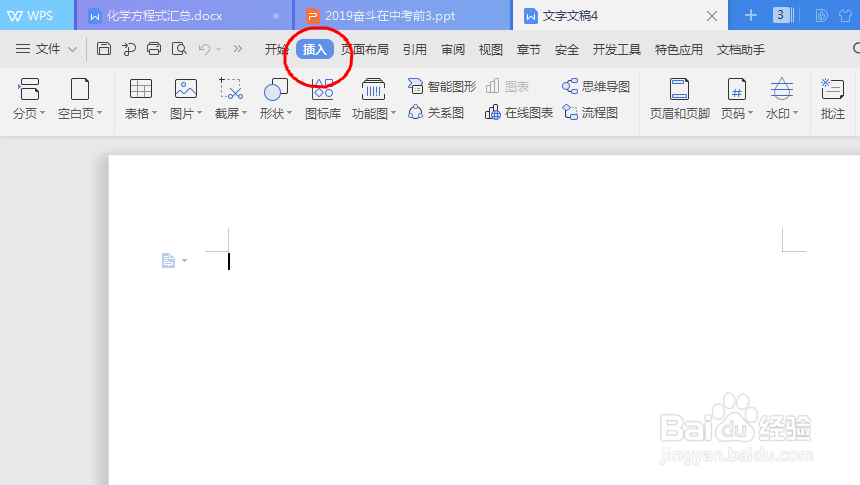Expand the 页码 dropdown arrow

[750, 113]
